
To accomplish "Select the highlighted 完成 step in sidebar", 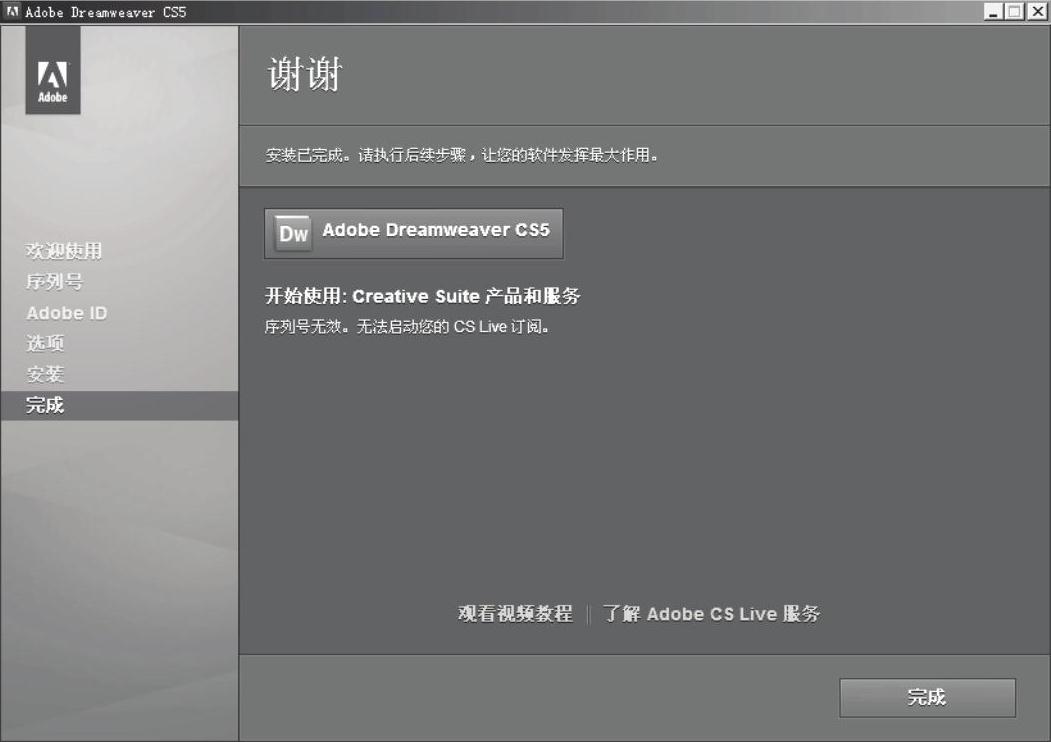I will click(119, 406).
